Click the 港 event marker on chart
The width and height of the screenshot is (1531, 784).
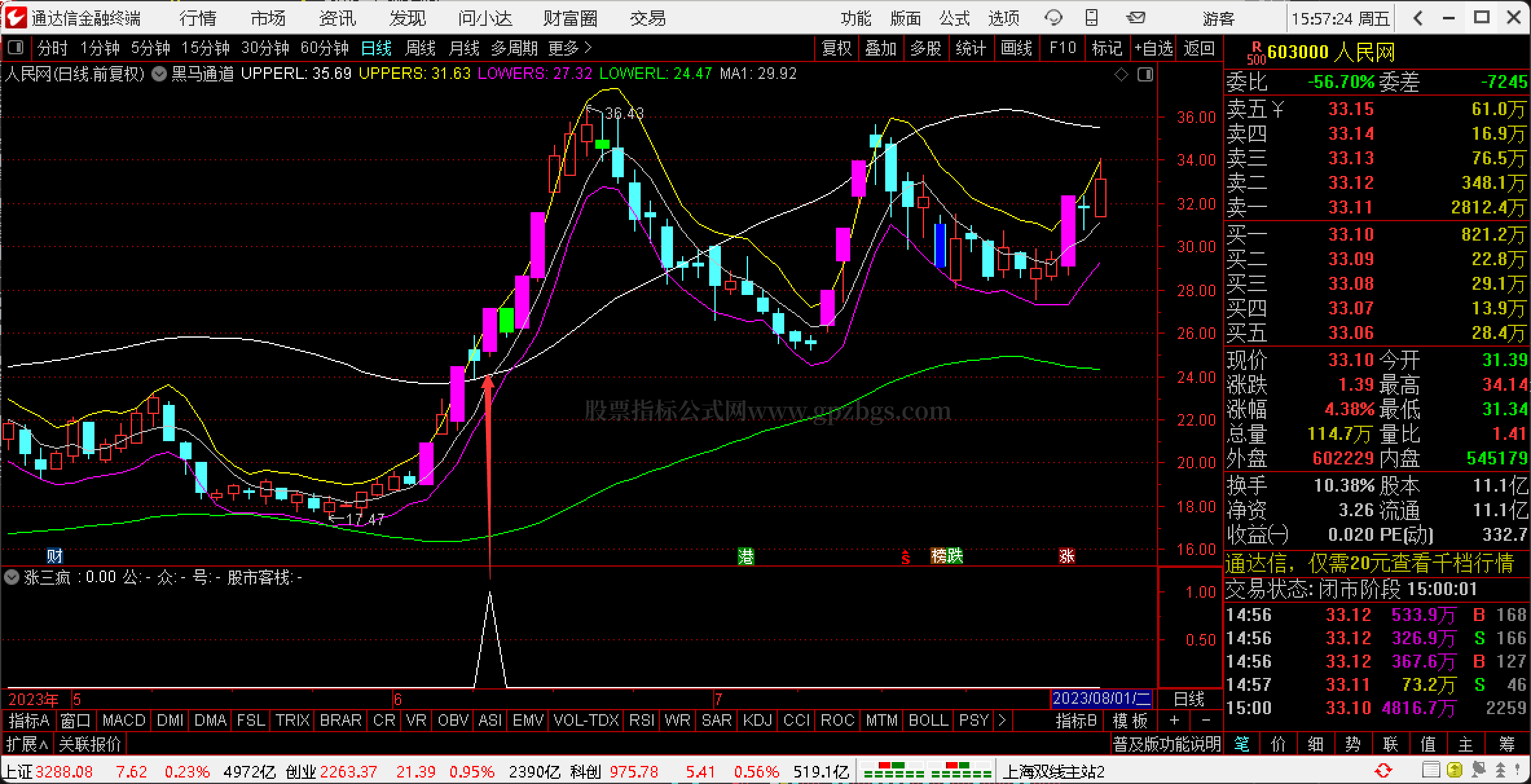point(746,556)
